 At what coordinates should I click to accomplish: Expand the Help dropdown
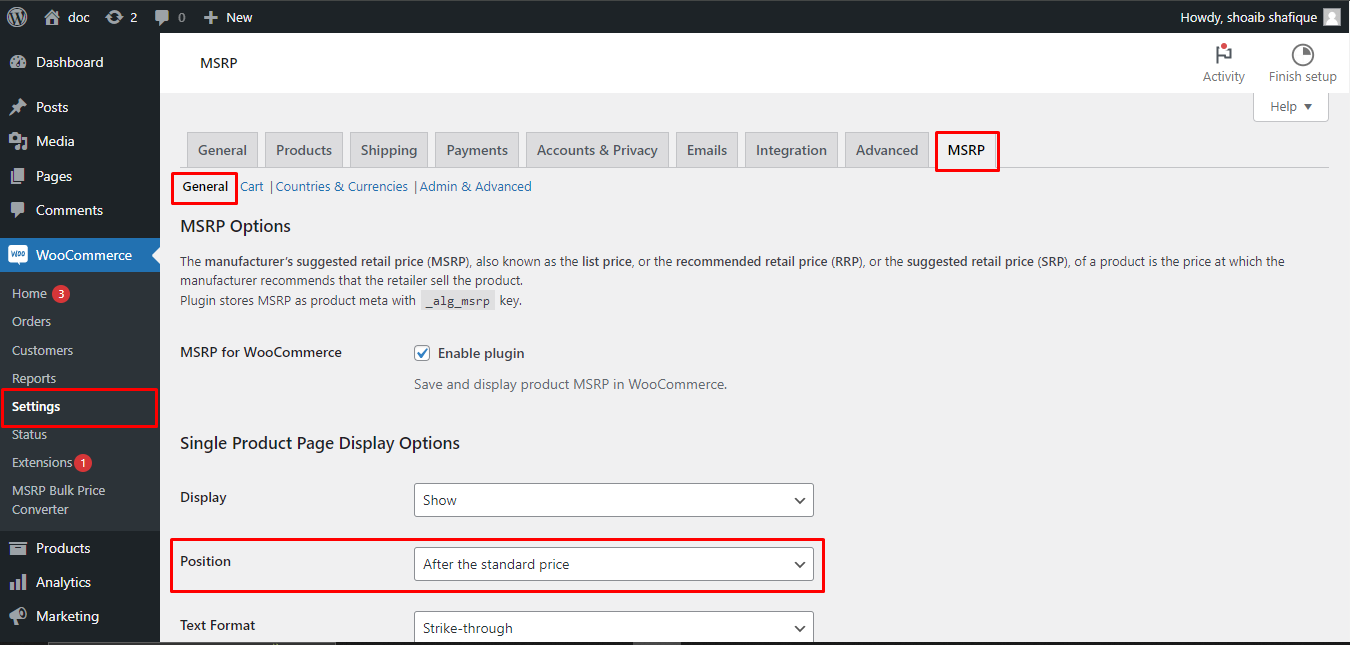coord(1290,107)
